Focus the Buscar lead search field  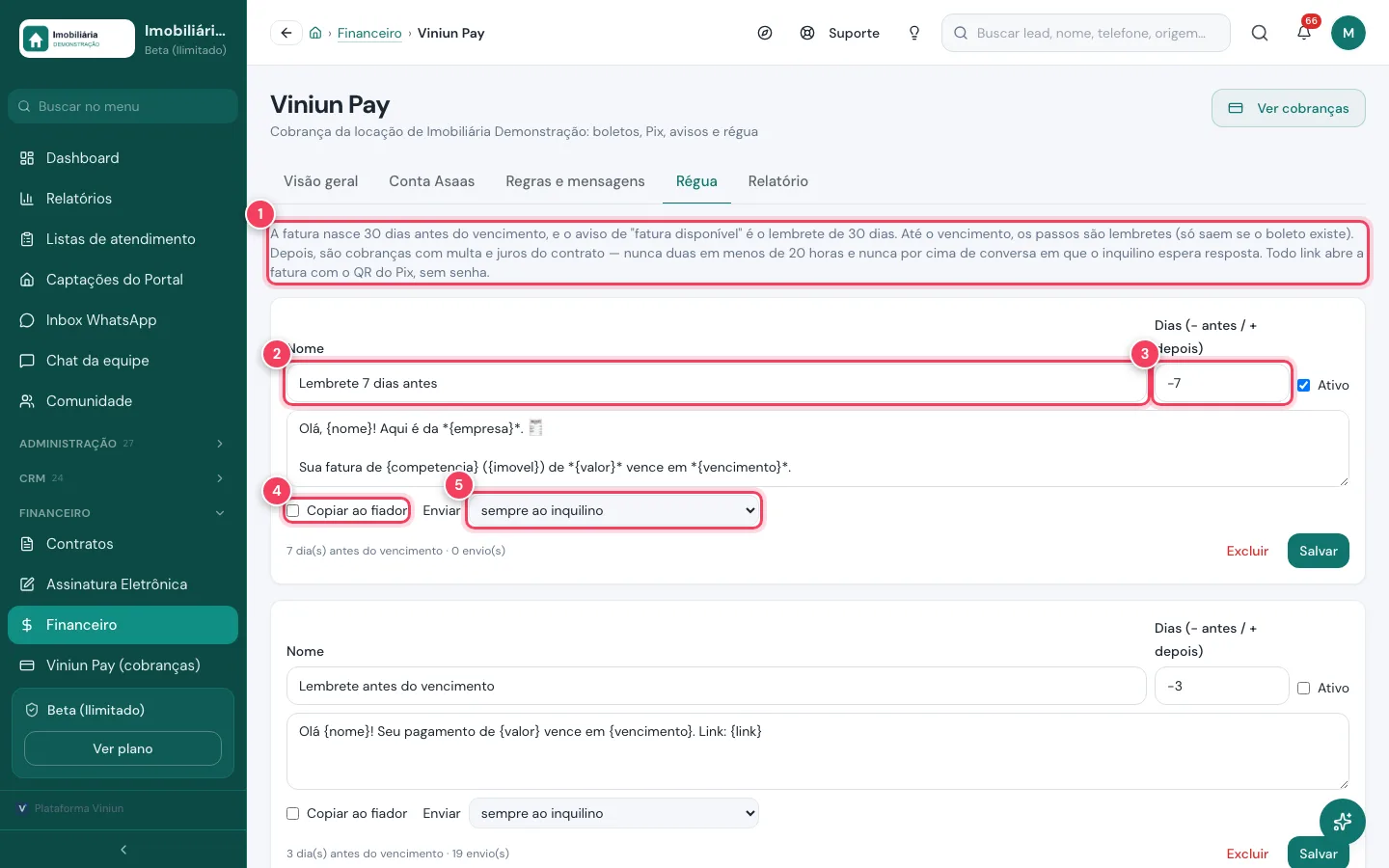pyautogui.click(x=1086, y=33)
